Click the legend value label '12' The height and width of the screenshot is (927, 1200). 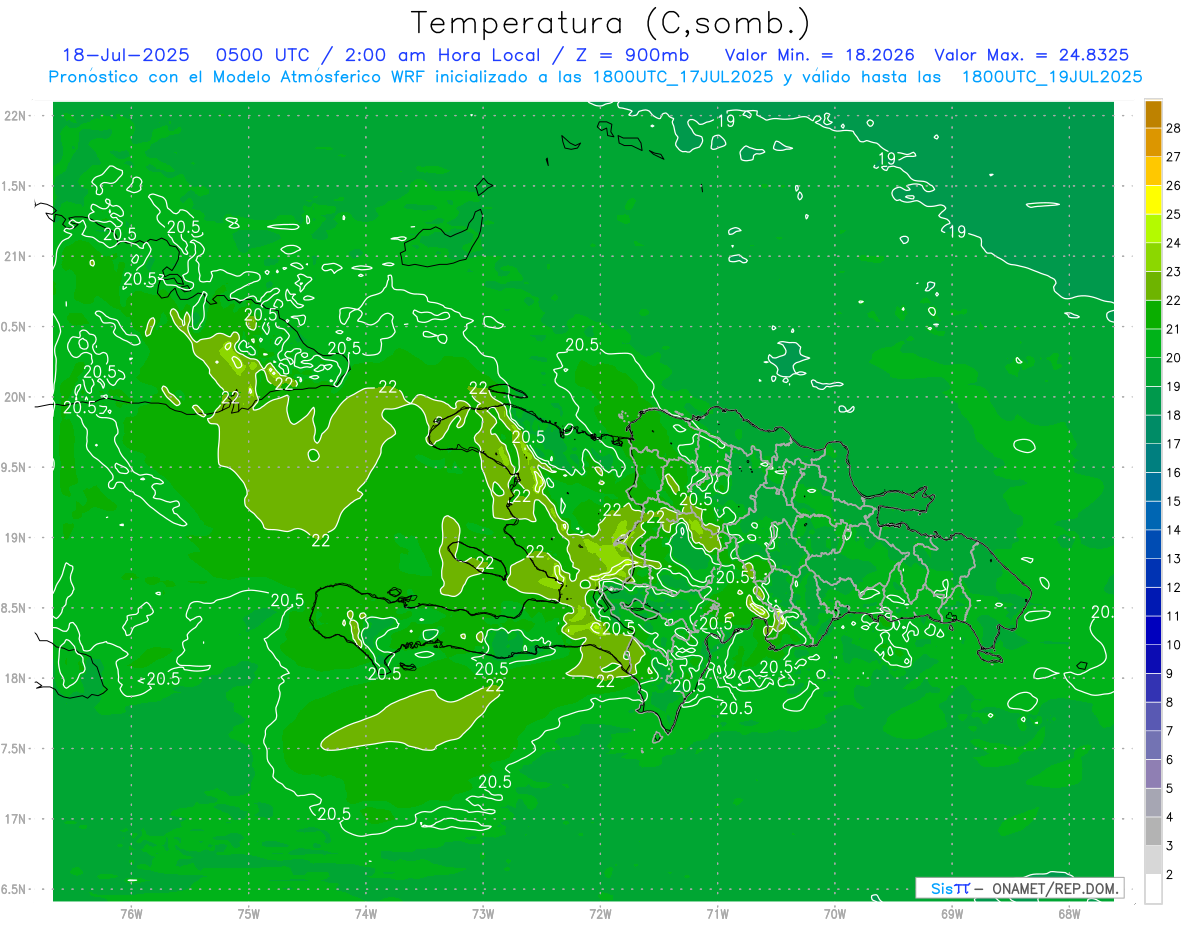coord(1174,587)
